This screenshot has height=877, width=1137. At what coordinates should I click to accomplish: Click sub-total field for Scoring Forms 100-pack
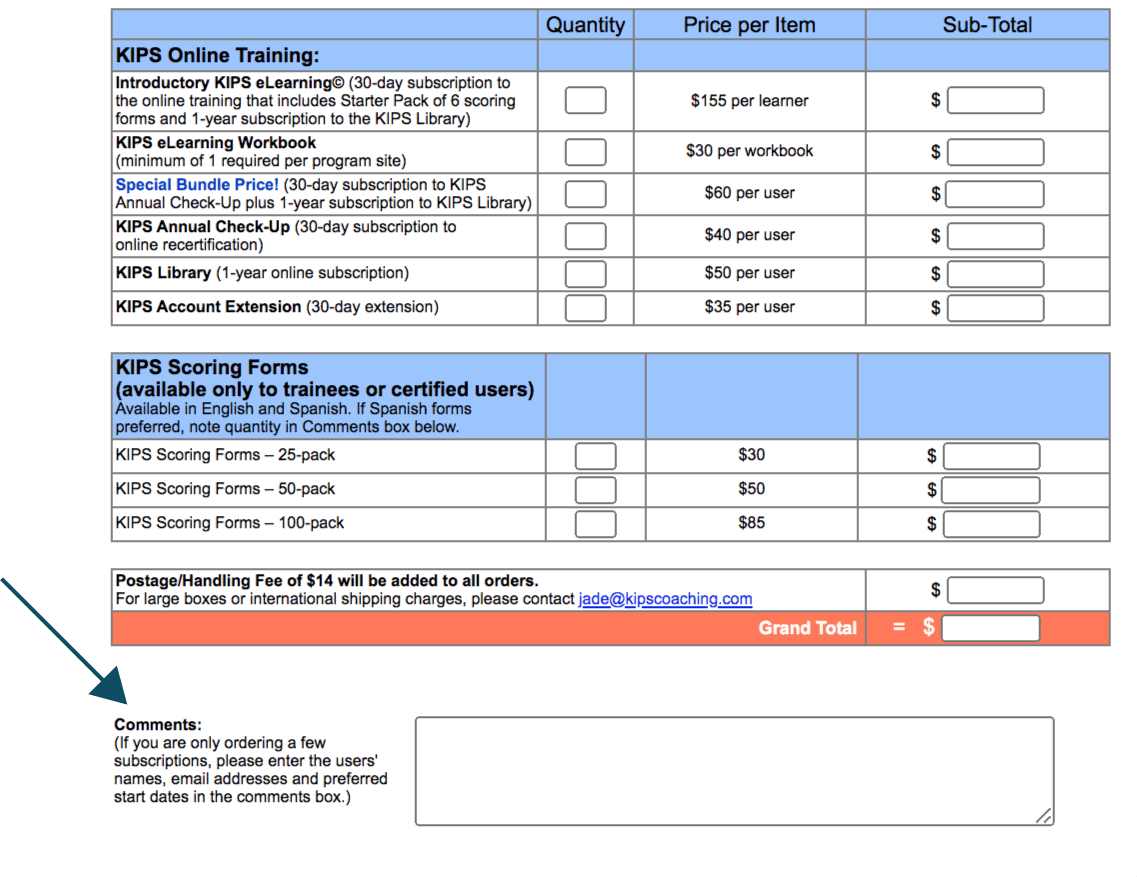991,524
